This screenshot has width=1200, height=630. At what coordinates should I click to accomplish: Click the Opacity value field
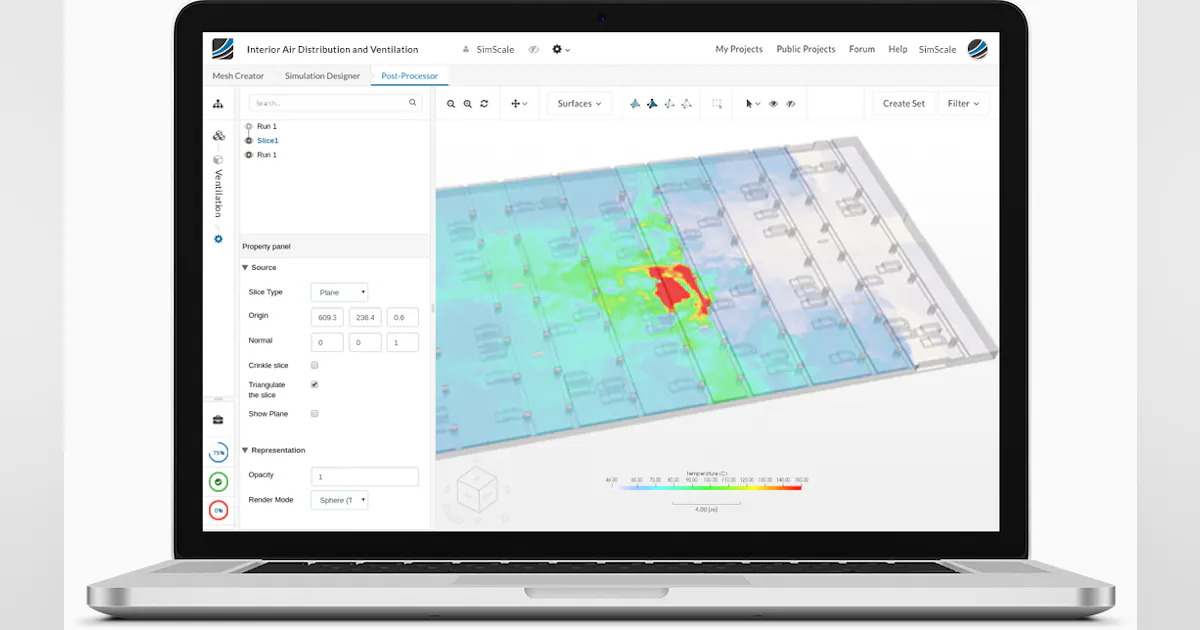(x=365, y=476)
